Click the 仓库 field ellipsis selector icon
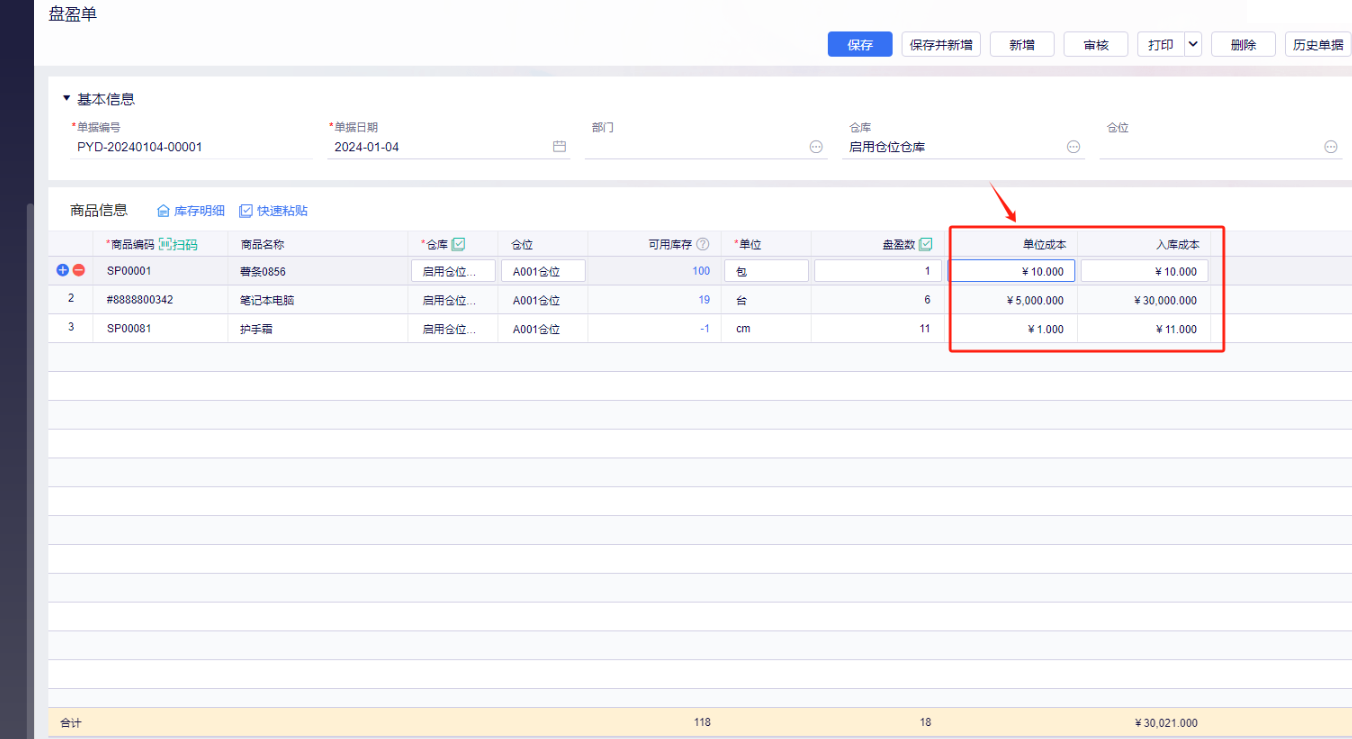Screen dimensions: 1352x739 tap(1073, 147)
